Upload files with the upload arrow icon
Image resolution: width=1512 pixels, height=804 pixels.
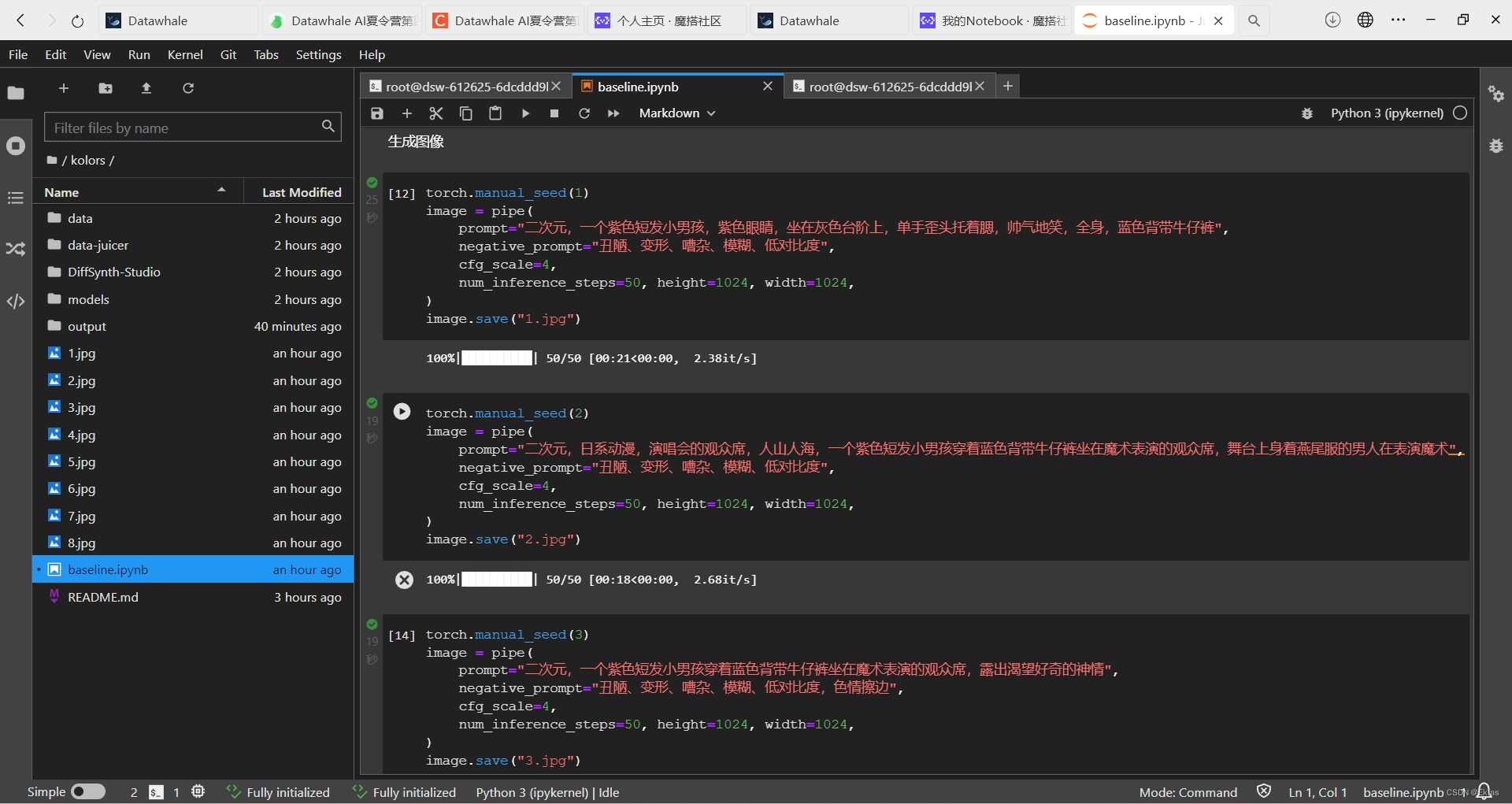(146, 88)
